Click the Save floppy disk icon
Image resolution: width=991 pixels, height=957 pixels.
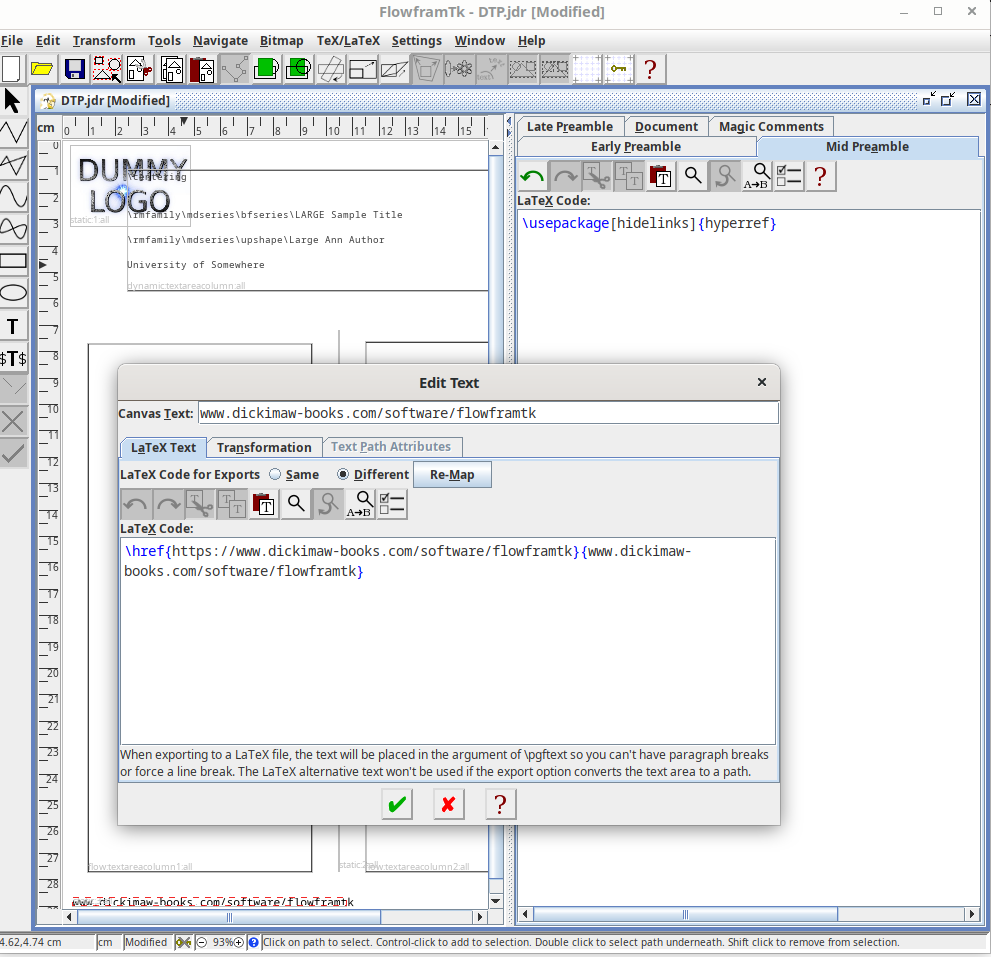pyautogui.click(x=74, y=69)
